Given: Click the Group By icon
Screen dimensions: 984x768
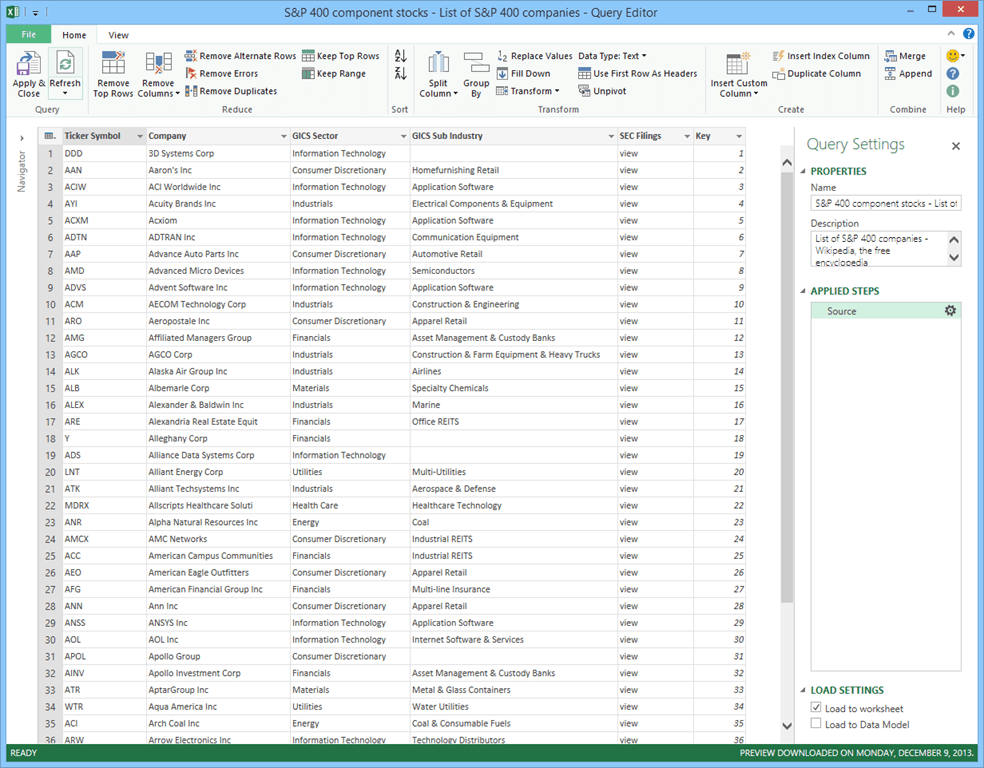Looking at the screenshot, I should tap(476, 63).
